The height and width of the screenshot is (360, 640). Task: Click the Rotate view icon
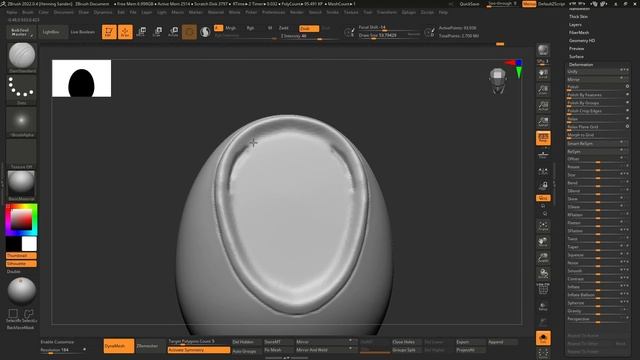[543, 273]
